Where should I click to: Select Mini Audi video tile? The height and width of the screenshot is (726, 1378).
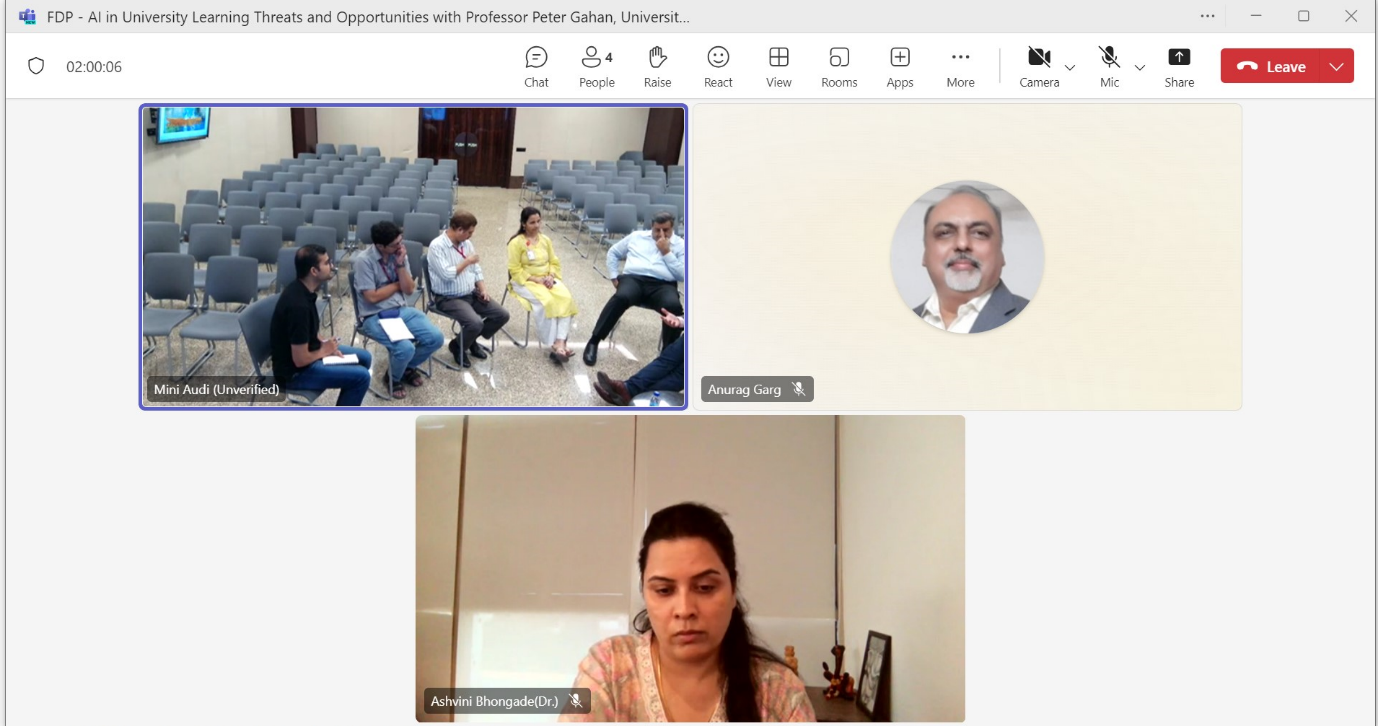[x=413, y=257]
